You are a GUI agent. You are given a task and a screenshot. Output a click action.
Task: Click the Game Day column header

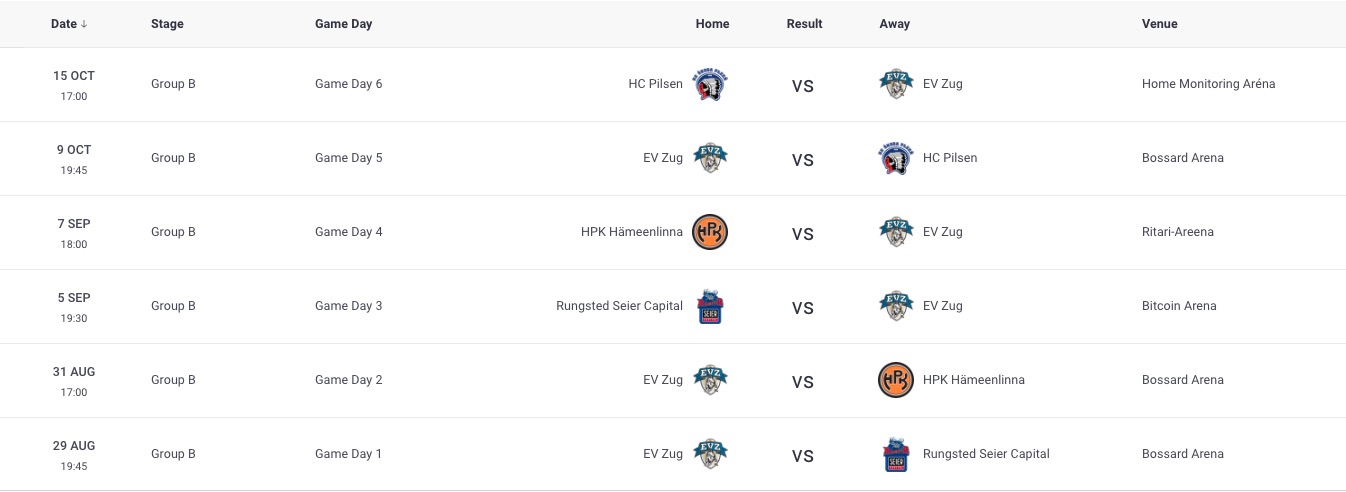tap(343, 24)
